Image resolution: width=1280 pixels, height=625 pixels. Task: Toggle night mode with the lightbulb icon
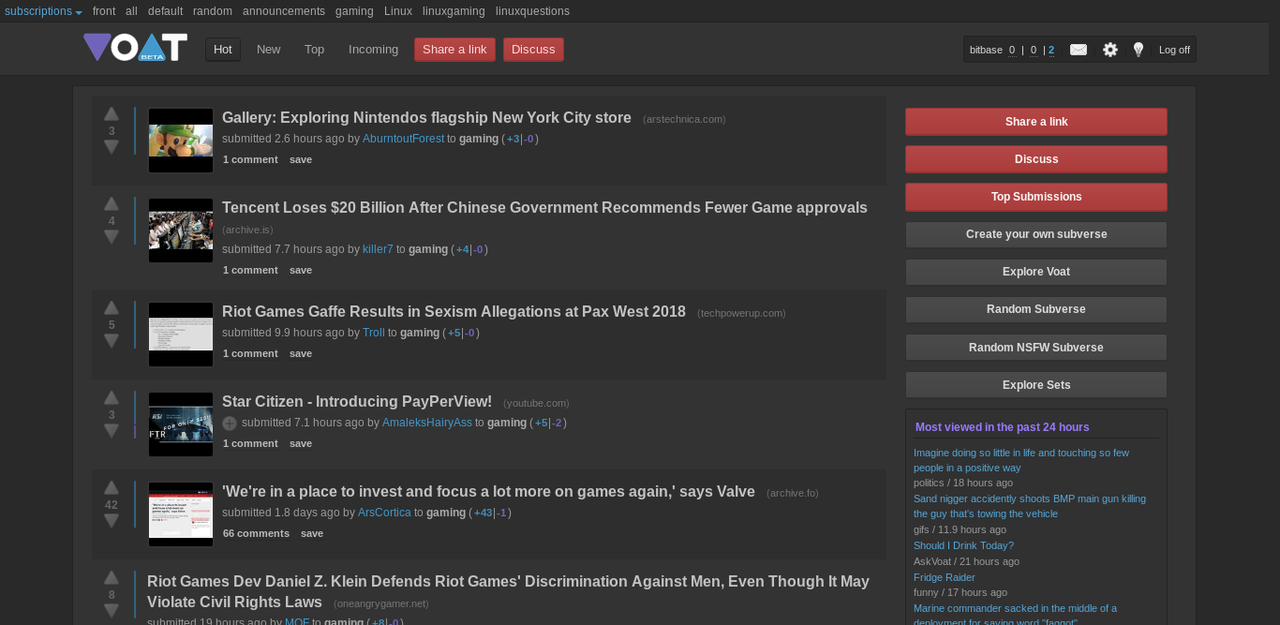(x=1138, y=48)
